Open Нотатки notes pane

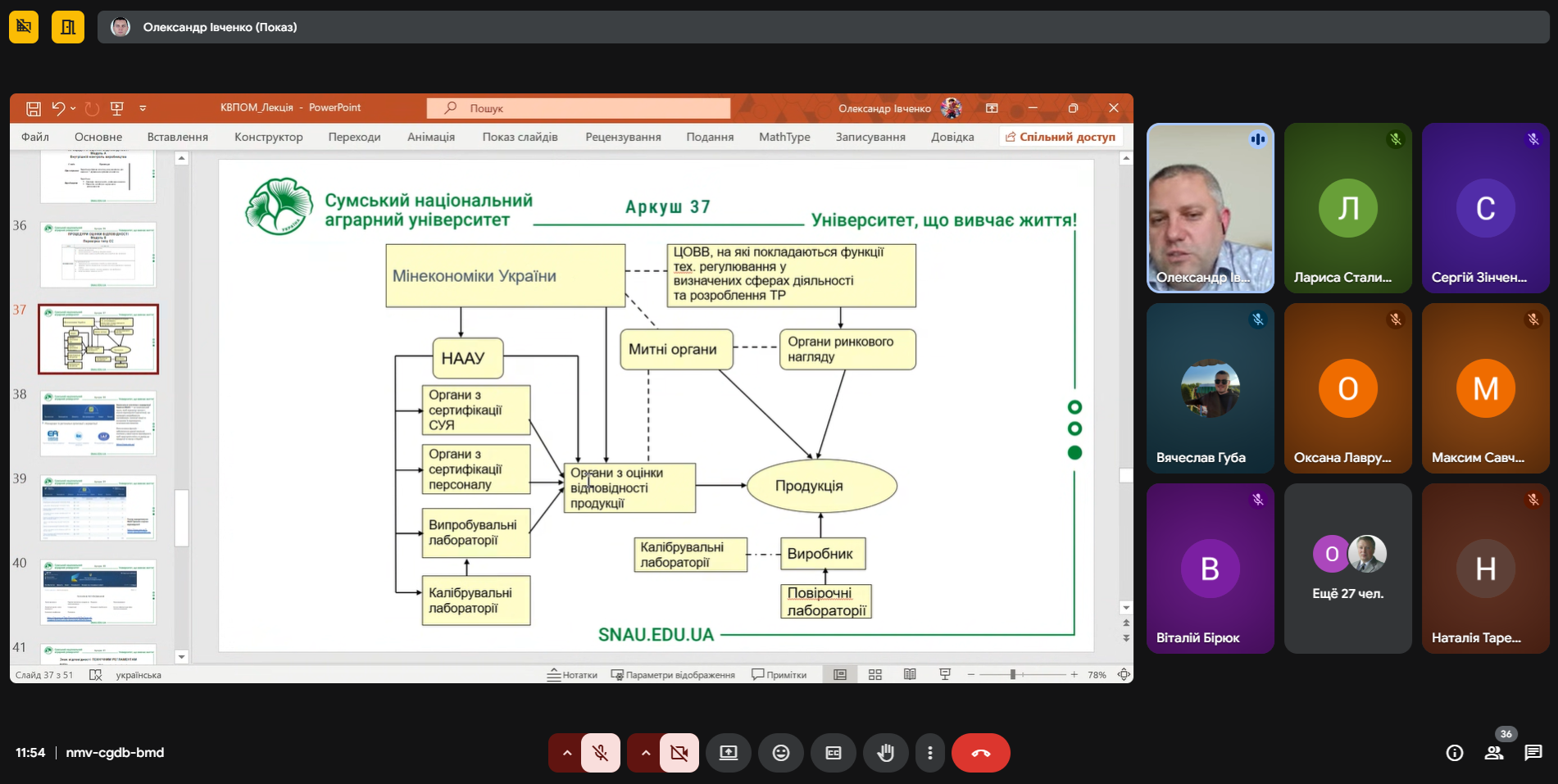tap(573, 675)
